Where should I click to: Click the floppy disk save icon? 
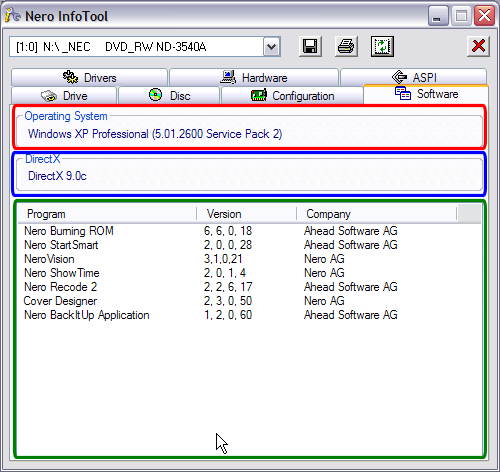pos(310,46)
